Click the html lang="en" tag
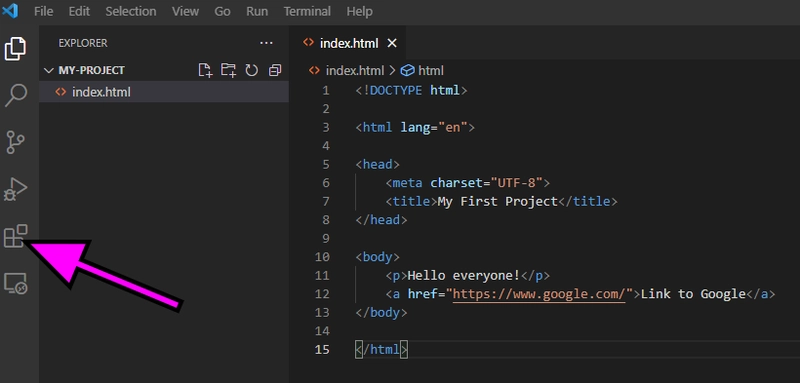This screenshot has width=800, height=383. (x=415, y=127)
